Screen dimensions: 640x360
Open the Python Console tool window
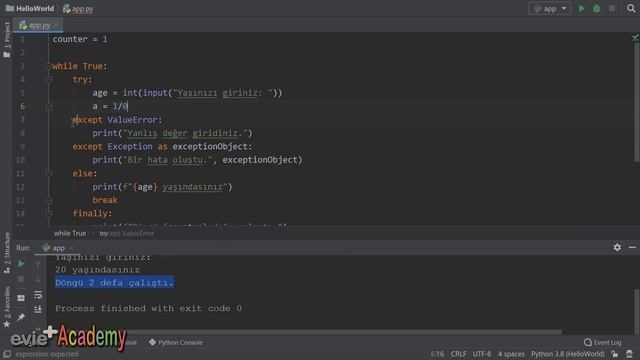176,342
